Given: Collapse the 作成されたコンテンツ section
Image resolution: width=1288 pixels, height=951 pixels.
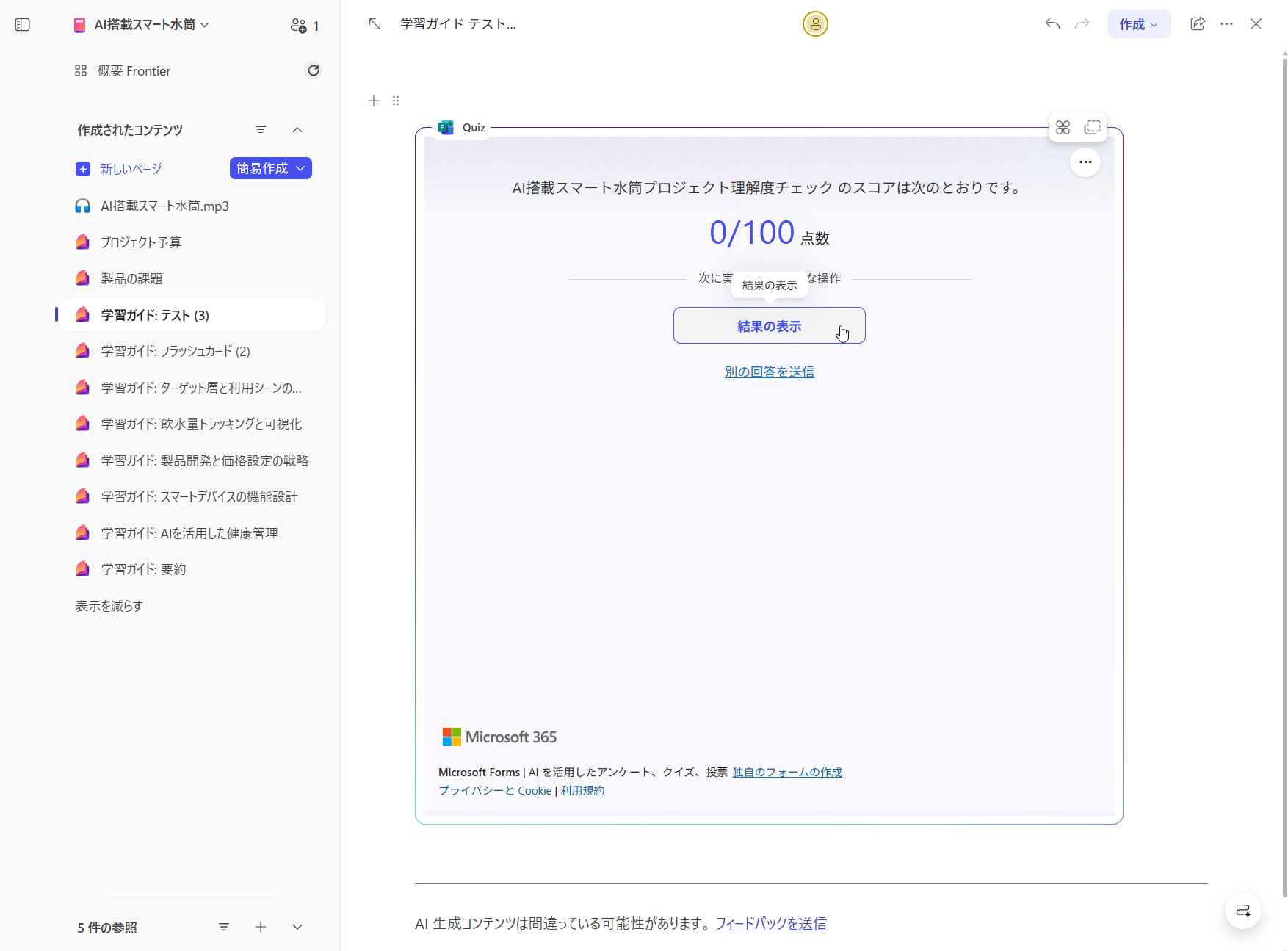Looking at the screenshot, I should click(297, 130).
